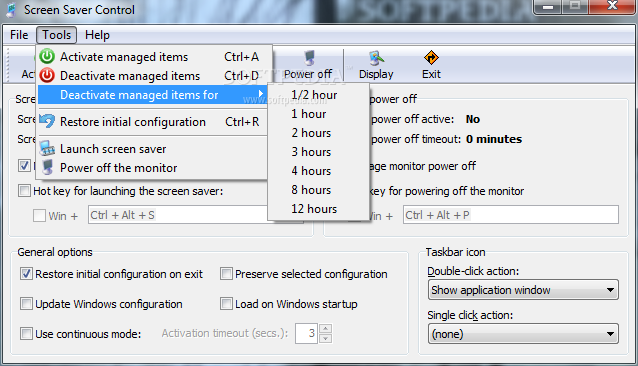This screenshot has width=638, height=366.
Task: Click the green Activate managed items icon
Action: (47, 57)
